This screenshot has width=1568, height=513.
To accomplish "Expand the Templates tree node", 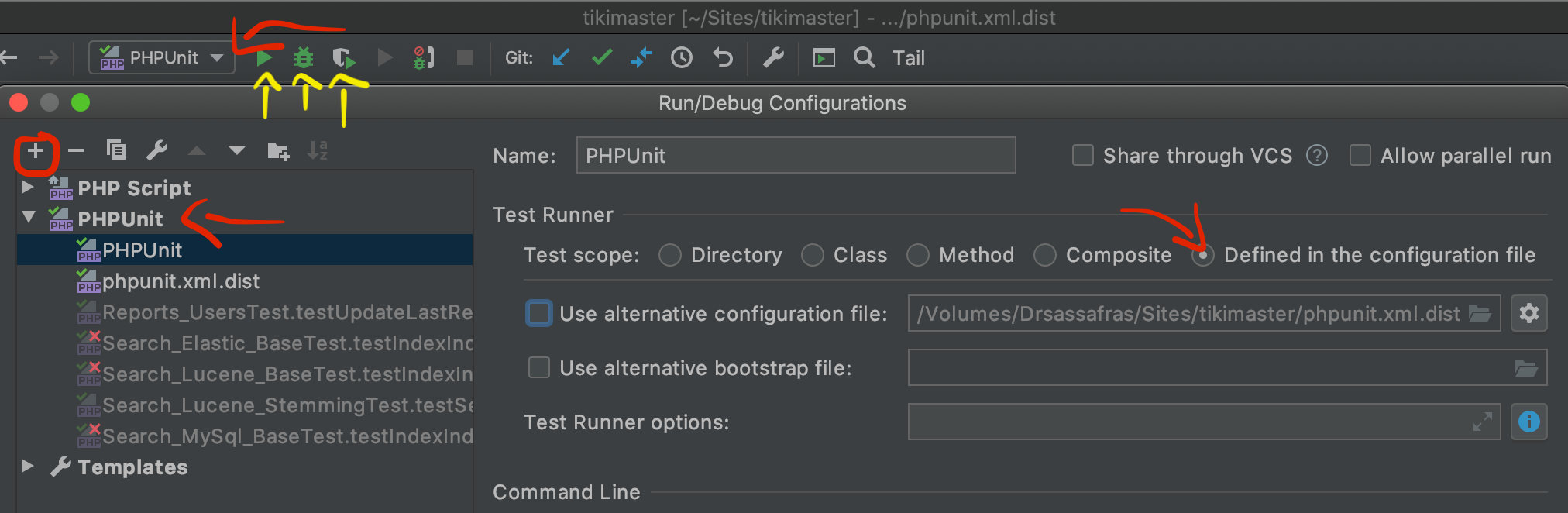I will tap(27, 467).
